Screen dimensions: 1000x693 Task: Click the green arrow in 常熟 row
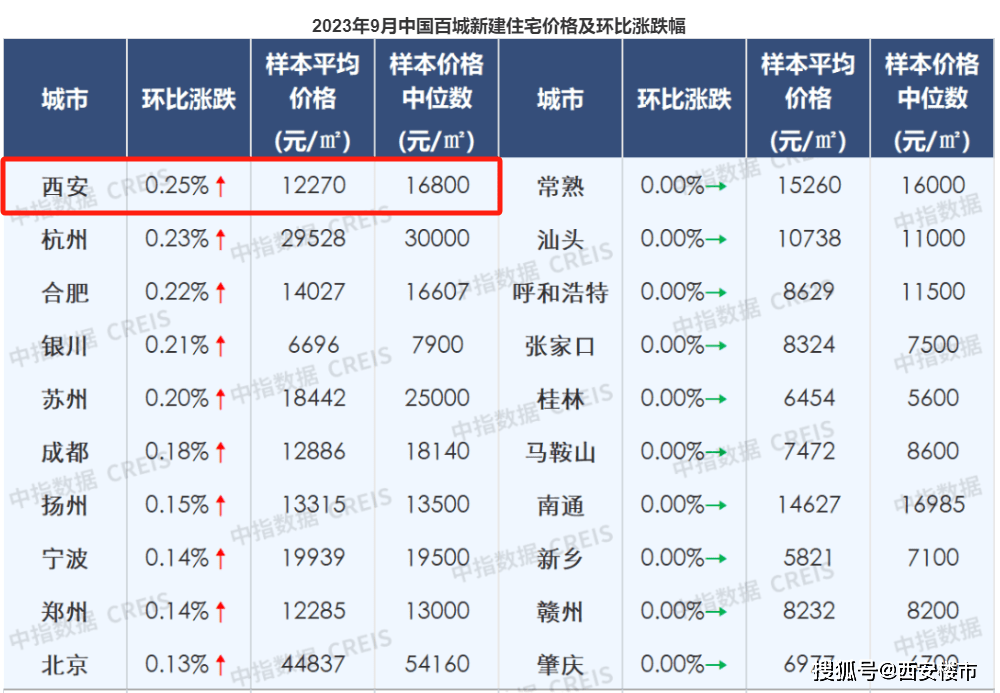point(715,186)
